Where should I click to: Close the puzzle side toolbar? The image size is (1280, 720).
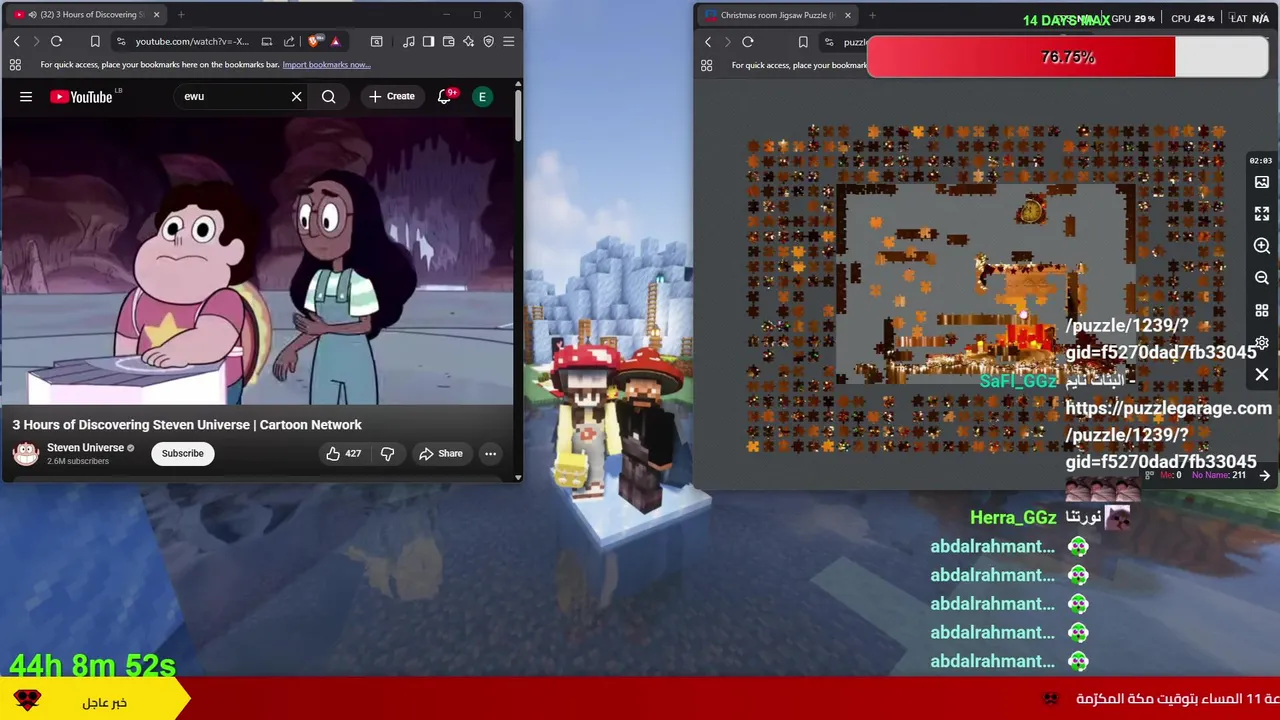pos(1262,374)
